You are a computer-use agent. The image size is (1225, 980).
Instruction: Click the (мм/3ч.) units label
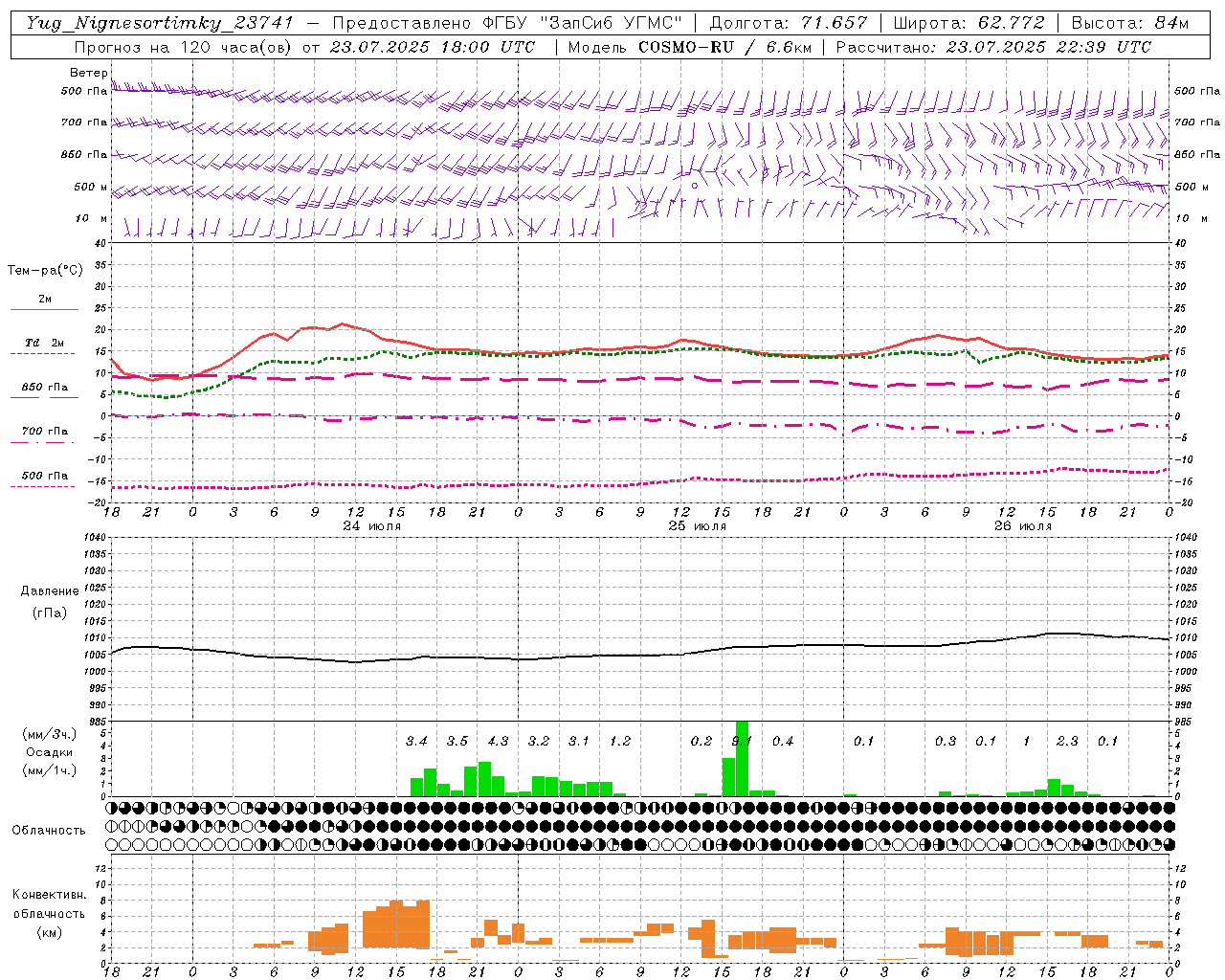50,734
